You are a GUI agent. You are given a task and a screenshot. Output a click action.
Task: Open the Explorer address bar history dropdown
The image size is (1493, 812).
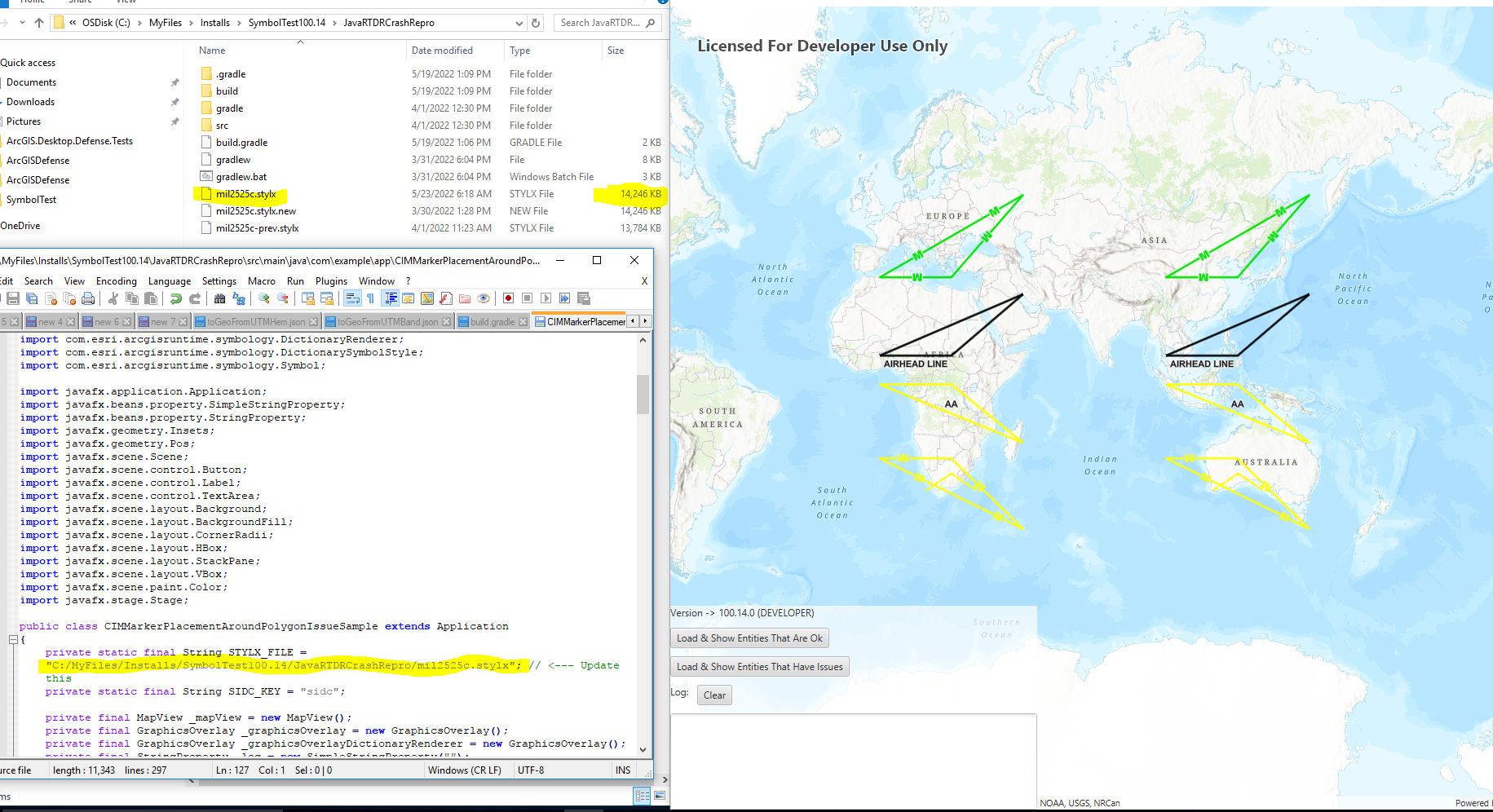519,23
